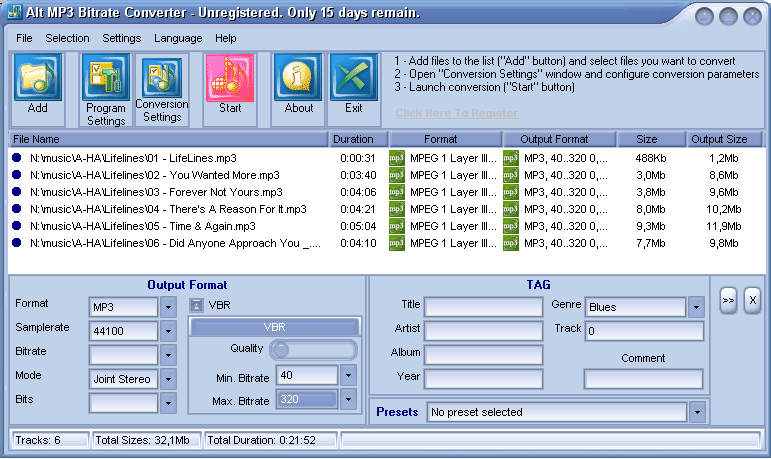This screenshot has height=459, width=771.
Task: Open the Conversion Settings window icon
Action: 161,80
